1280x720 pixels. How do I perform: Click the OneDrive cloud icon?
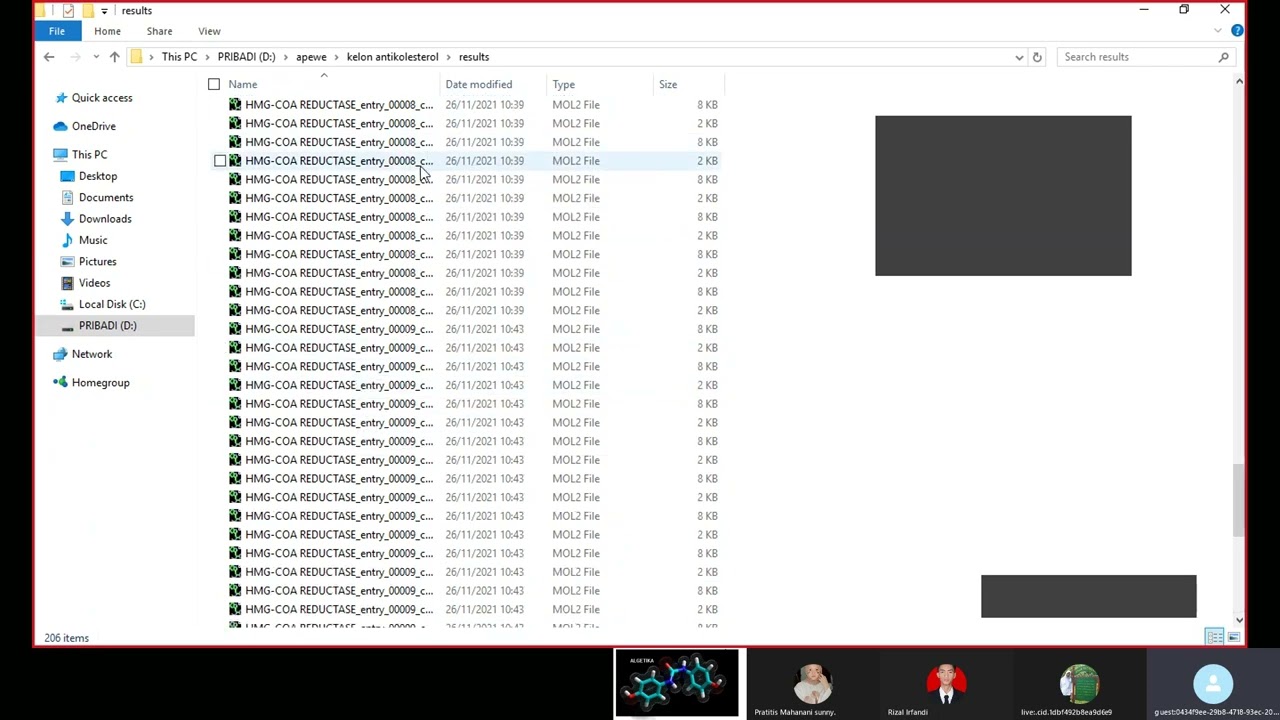click(x=60, y=126)
